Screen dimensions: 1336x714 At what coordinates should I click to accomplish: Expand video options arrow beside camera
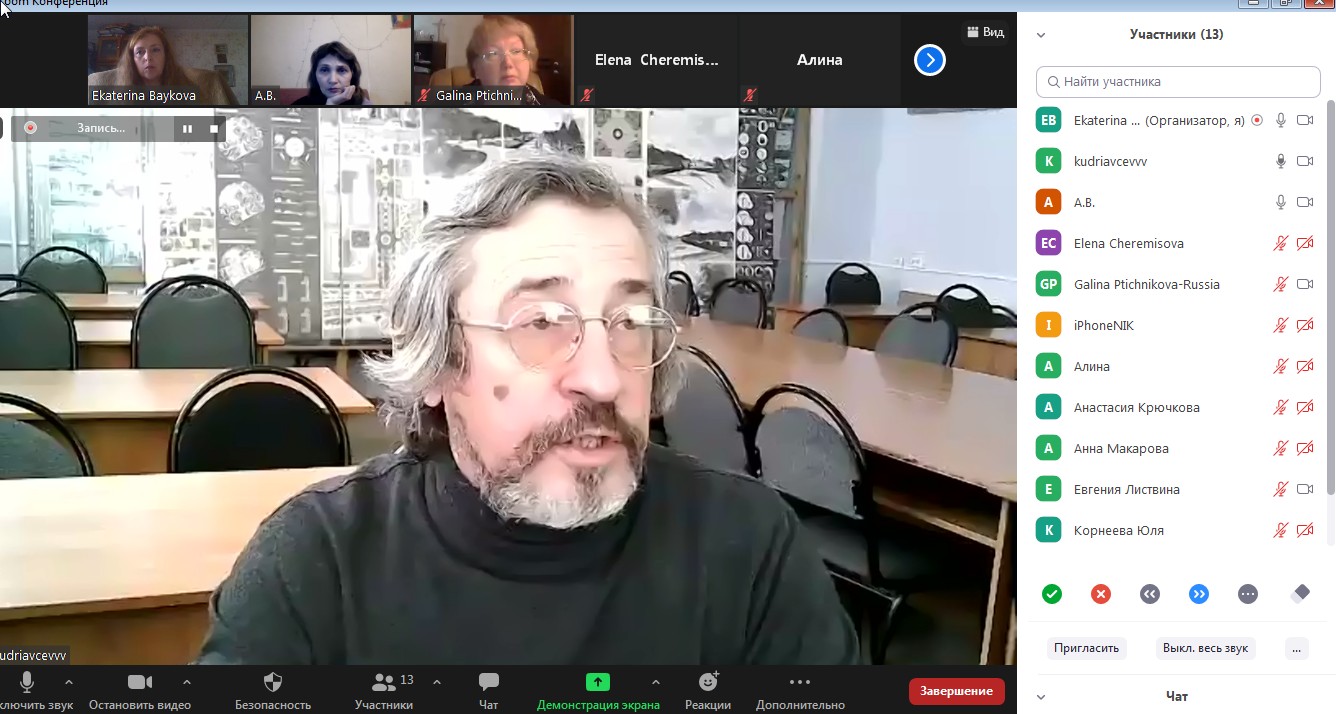click(x=187, y=682)
